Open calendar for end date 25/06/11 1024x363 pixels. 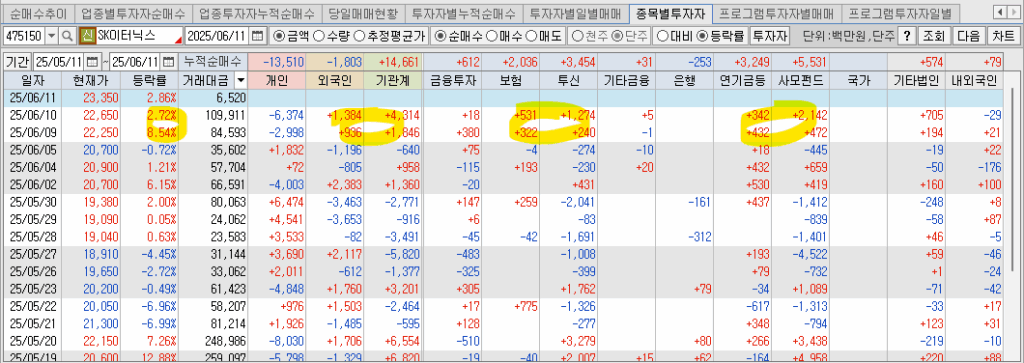(168, 62)
